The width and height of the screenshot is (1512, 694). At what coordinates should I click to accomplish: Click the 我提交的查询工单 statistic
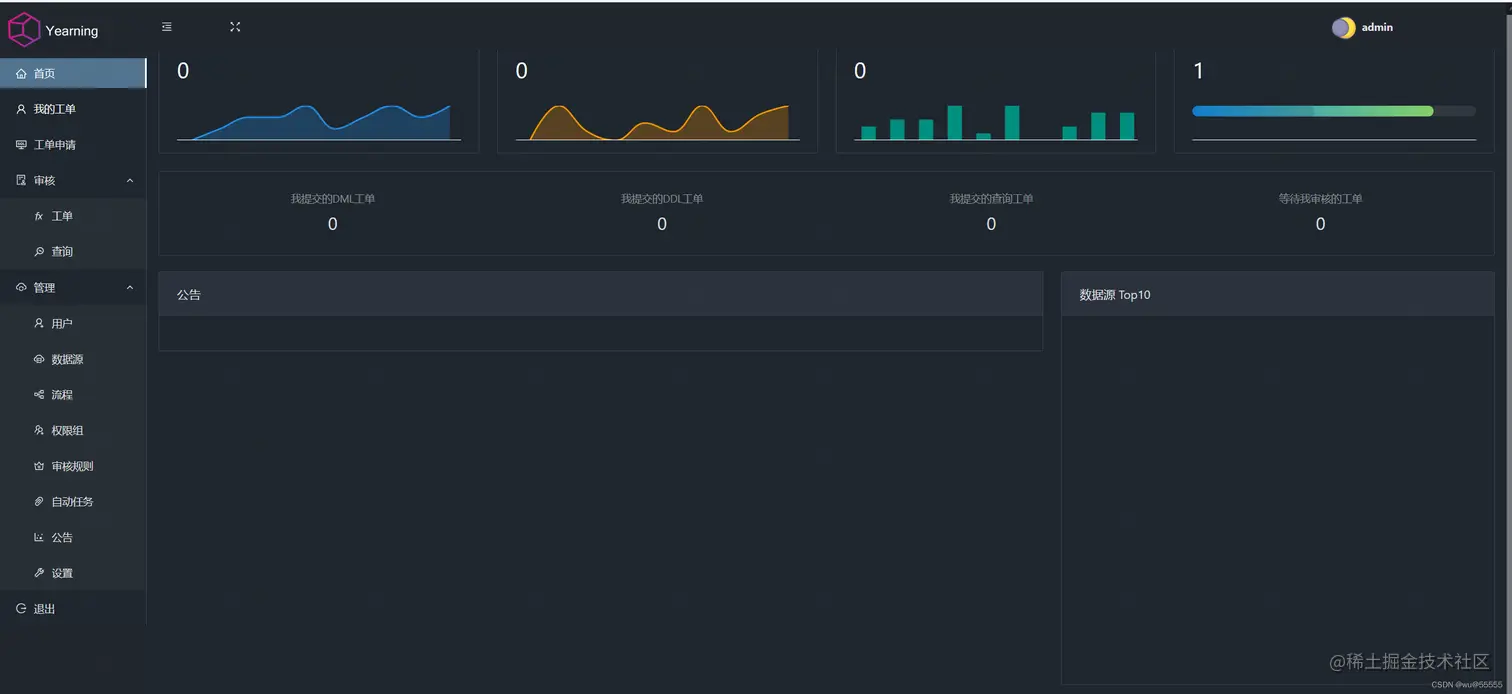tap(991, 212)
